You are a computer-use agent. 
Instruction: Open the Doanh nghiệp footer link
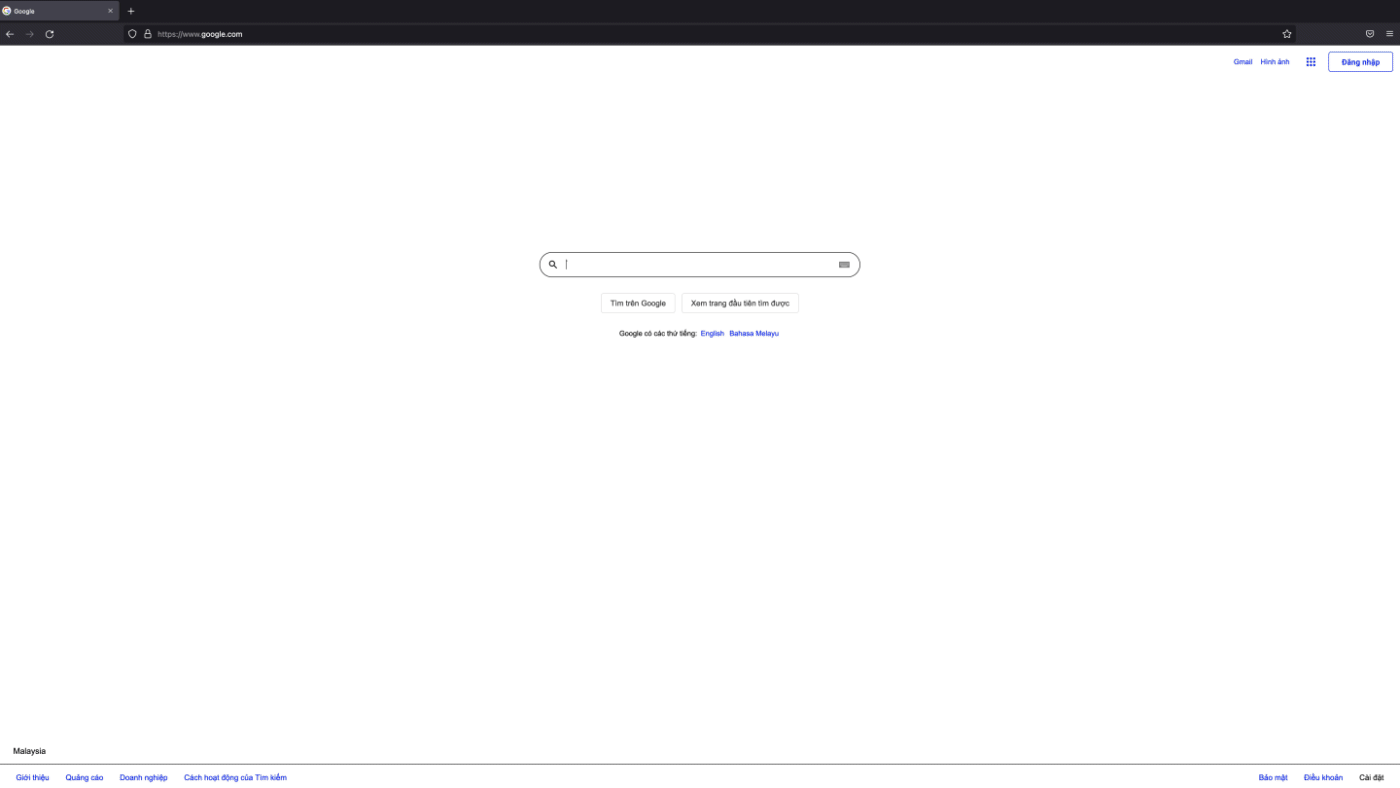click(143, 777)
